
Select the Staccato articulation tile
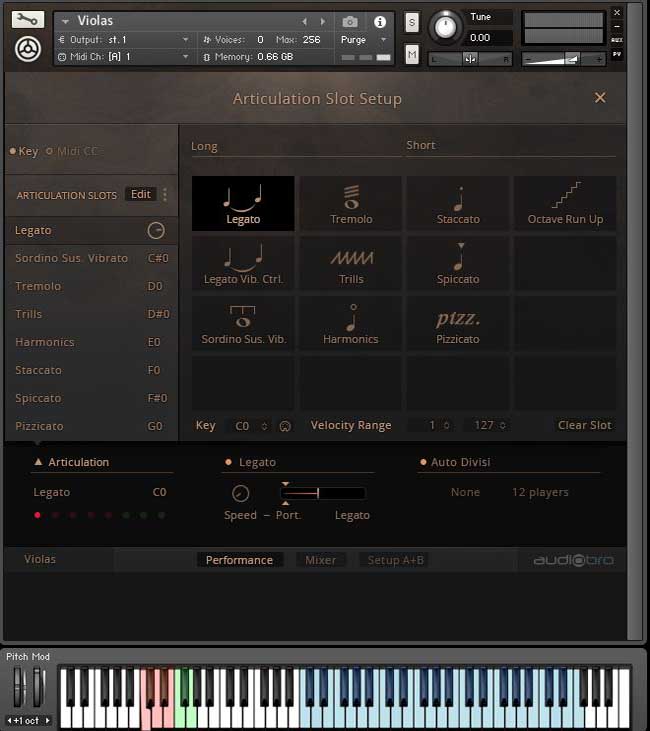(x=458, y=203)
